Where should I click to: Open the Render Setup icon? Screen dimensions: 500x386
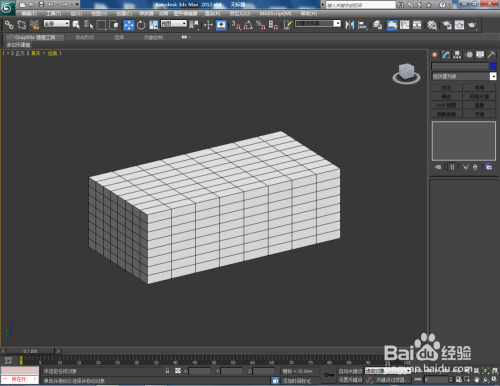pyautogui.click(x=447, y=25)
